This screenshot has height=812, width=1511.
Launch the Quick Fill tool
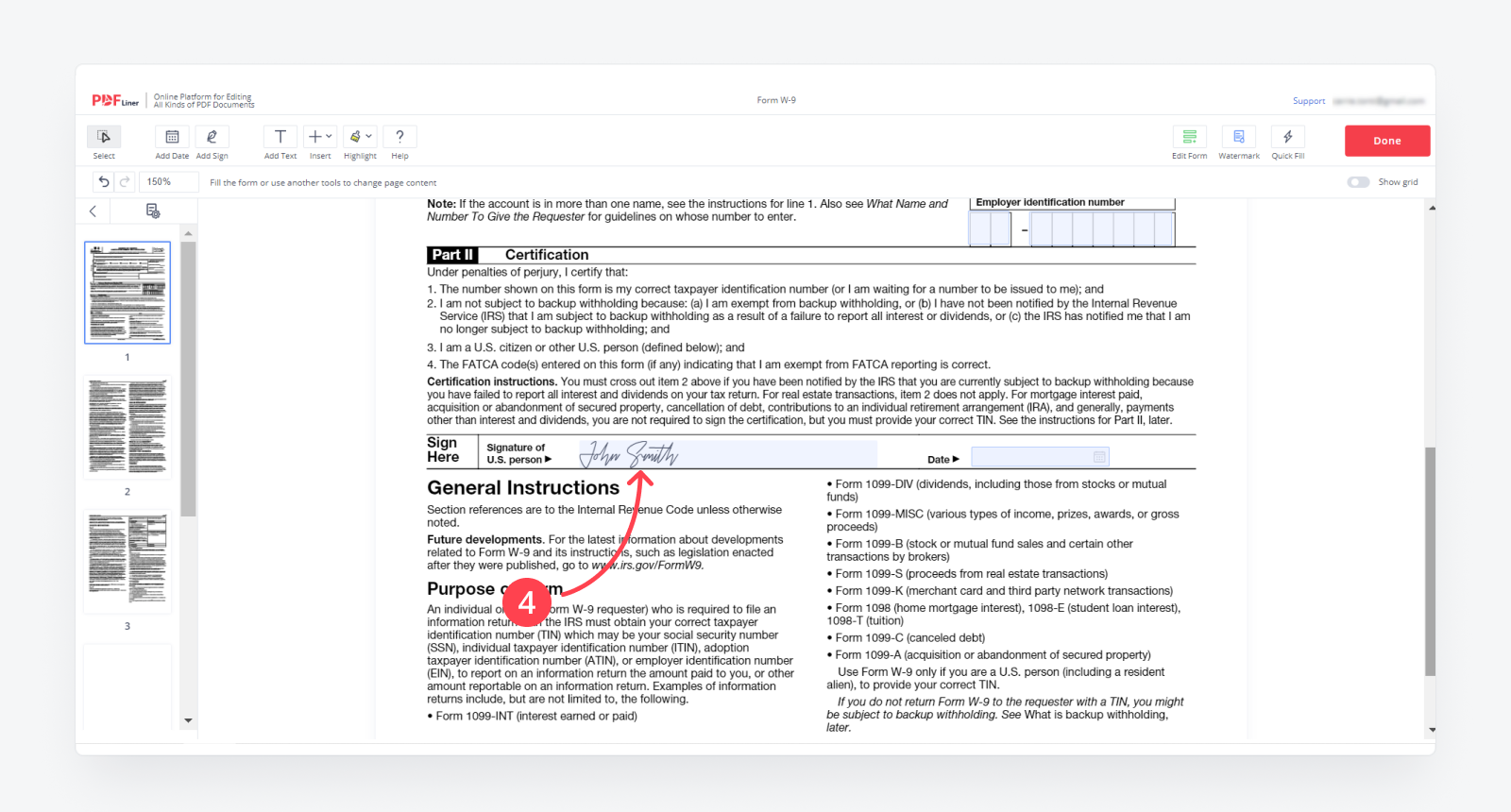1288,137
